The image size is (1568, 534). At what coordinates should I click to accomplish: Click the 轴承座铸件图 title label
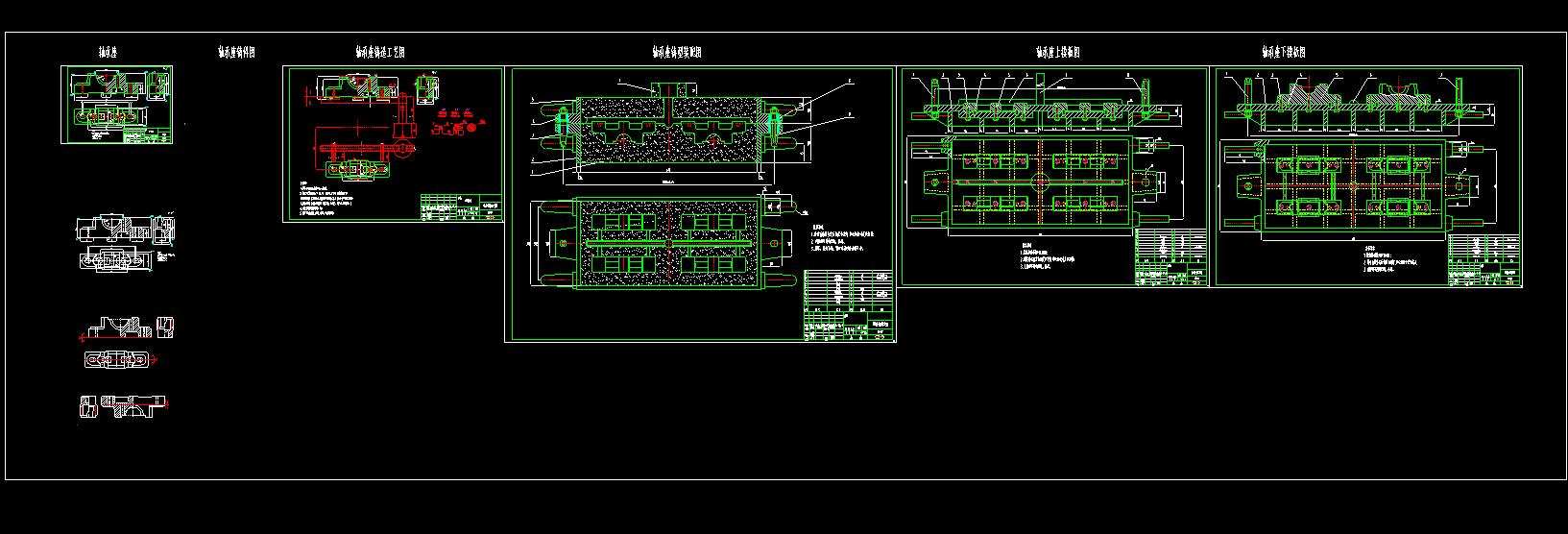[x=236, y=53]
